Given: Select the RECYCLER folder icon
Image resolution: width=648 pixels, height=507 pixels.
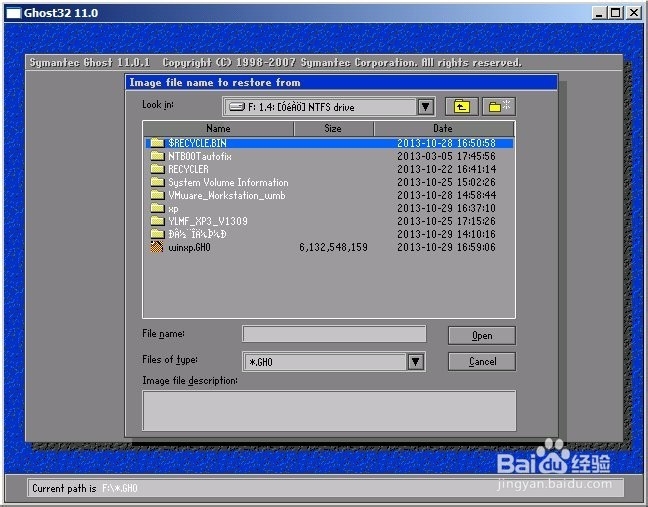Looking at the screenshot, I should tap(157, 169).
